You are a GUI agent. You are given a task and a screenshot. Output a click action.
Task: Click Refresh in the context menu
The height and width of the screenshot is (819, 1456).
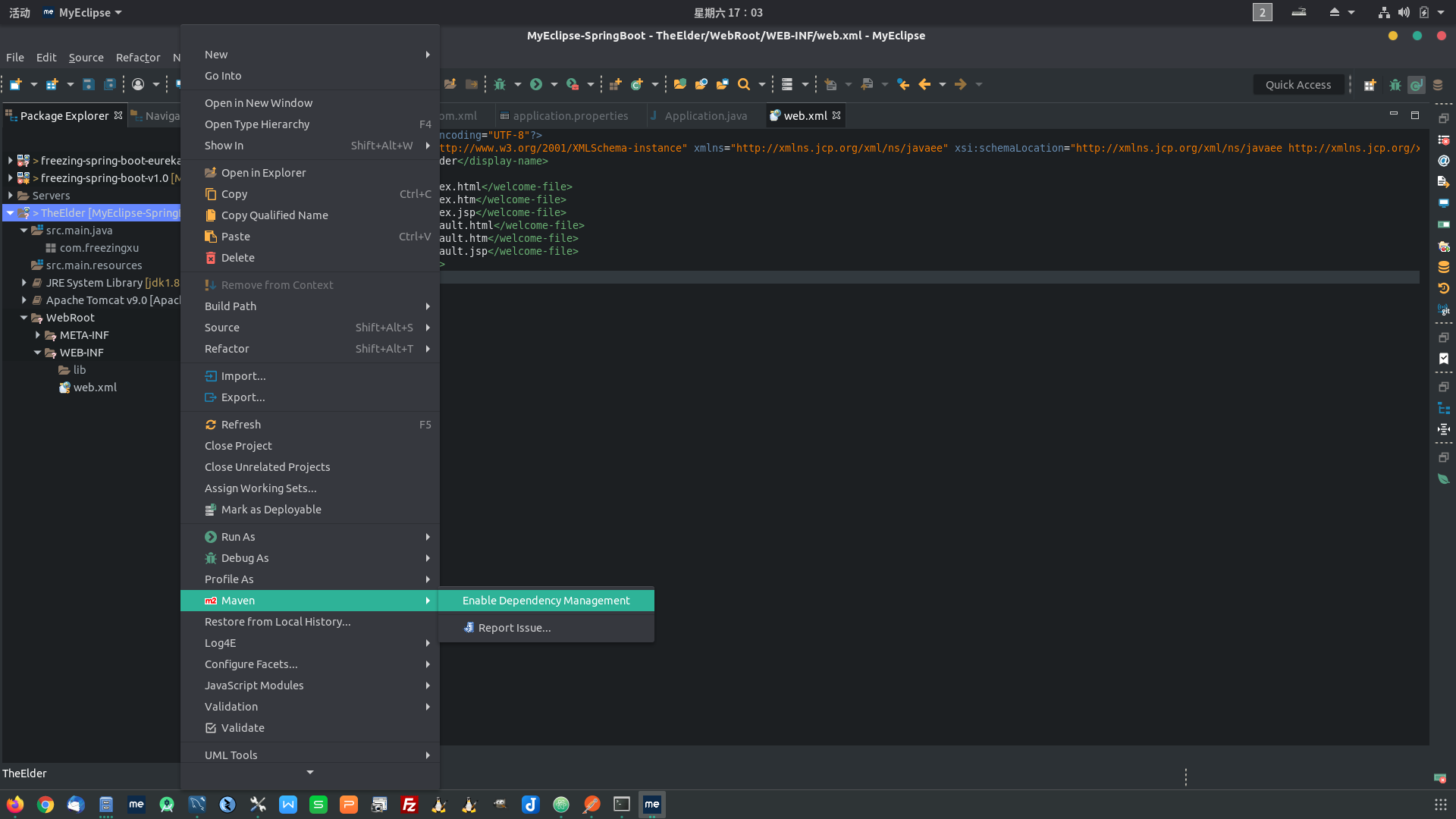click(x=241, y=425)
